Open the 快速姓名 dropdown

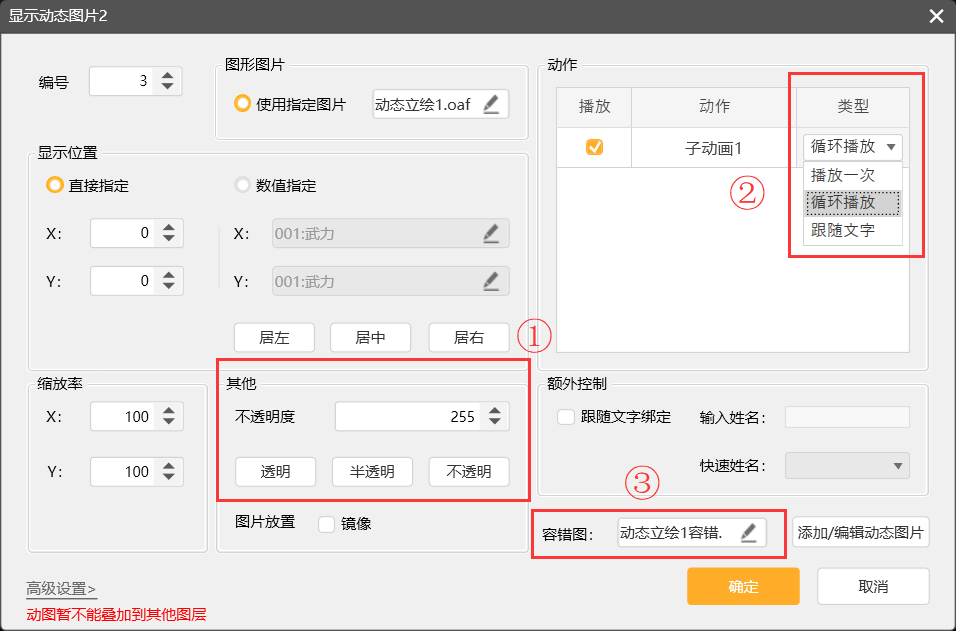tap(846, 465)
